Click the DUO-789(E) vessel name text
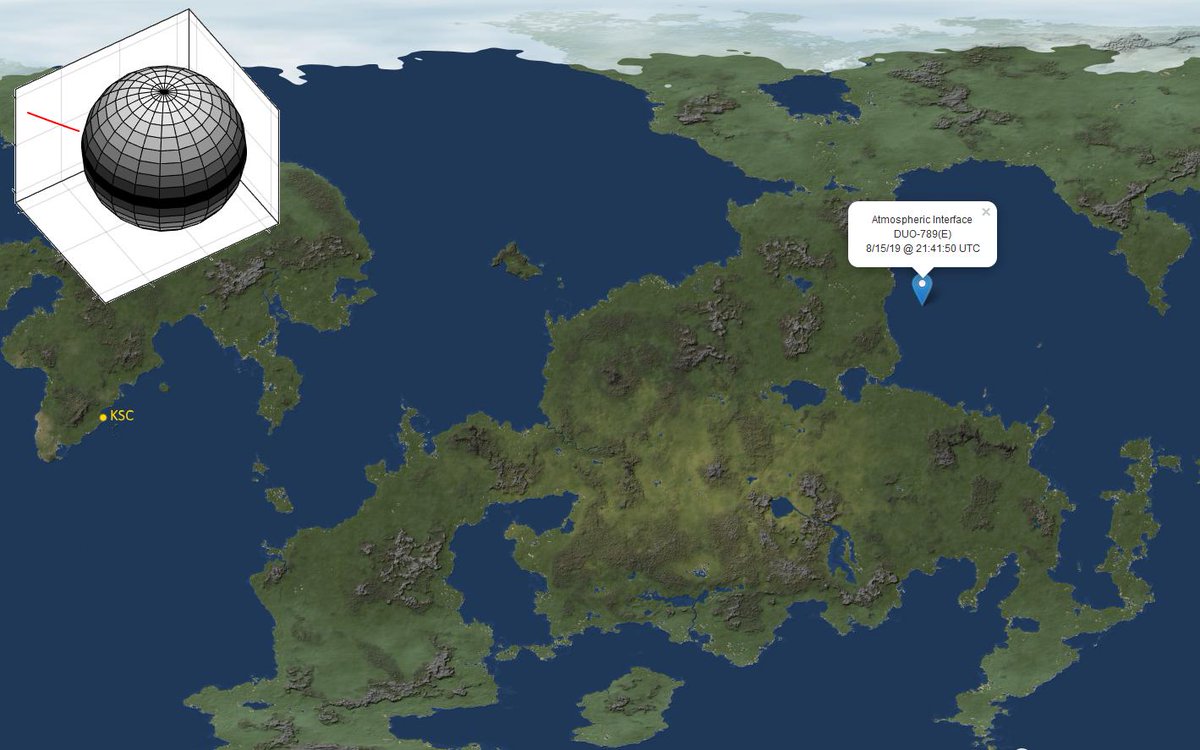 (x=922, y=234)
